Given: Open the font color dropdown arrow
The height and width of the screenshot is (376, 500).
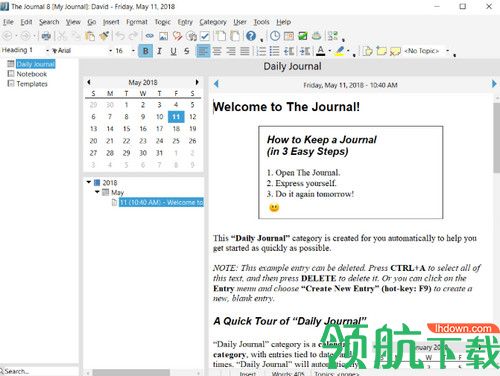Looking at the screenshot, I should tap(330, 51).
